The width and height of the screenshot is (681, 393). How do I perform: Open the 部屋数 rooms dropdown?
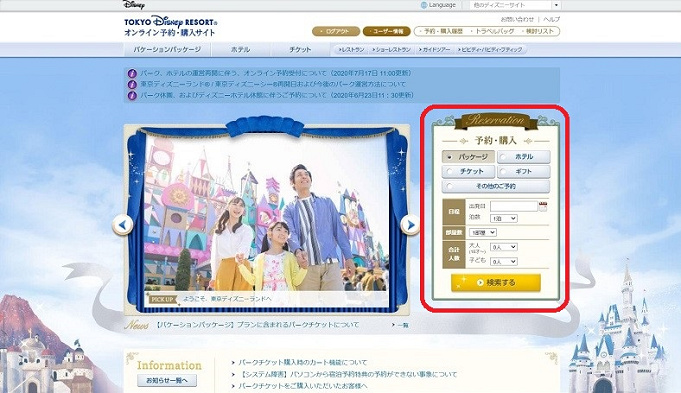point(483,233)
